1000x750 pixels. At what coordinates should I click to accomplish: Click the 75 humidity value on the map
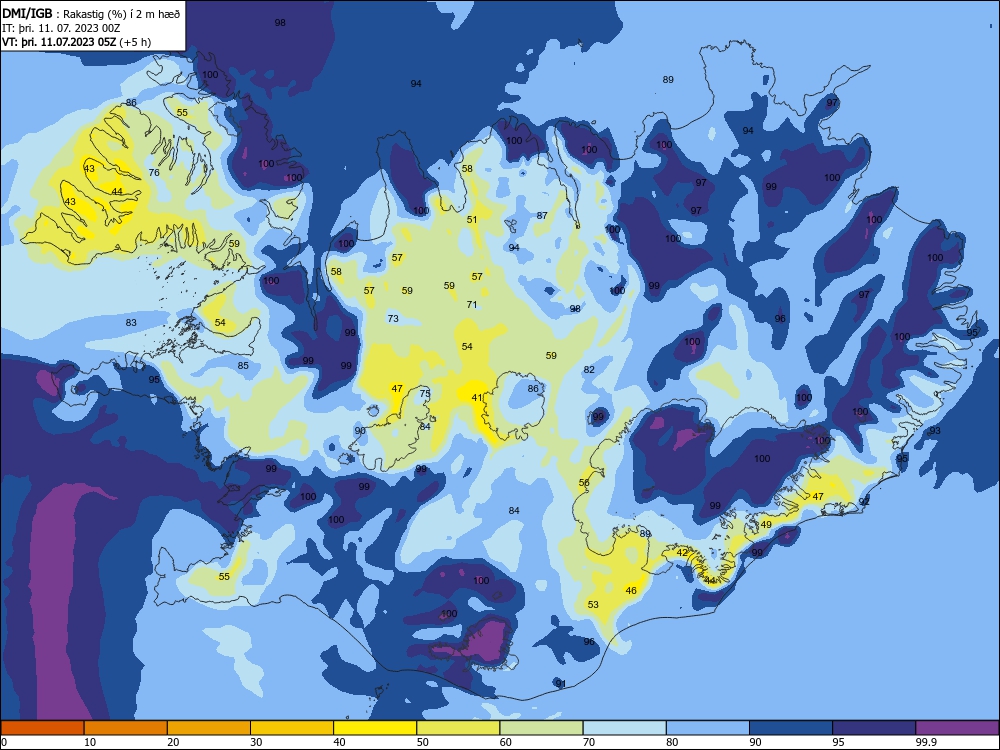425,394
